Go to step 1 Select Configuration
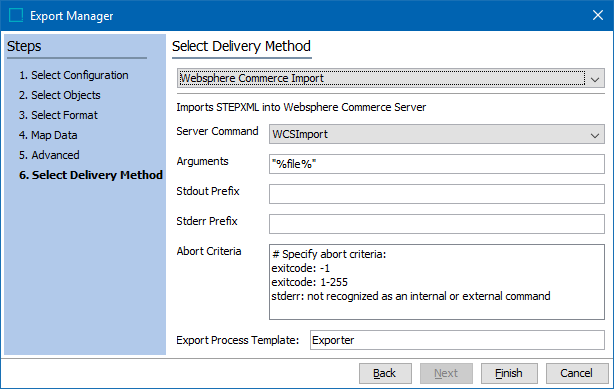 point(74,75)
